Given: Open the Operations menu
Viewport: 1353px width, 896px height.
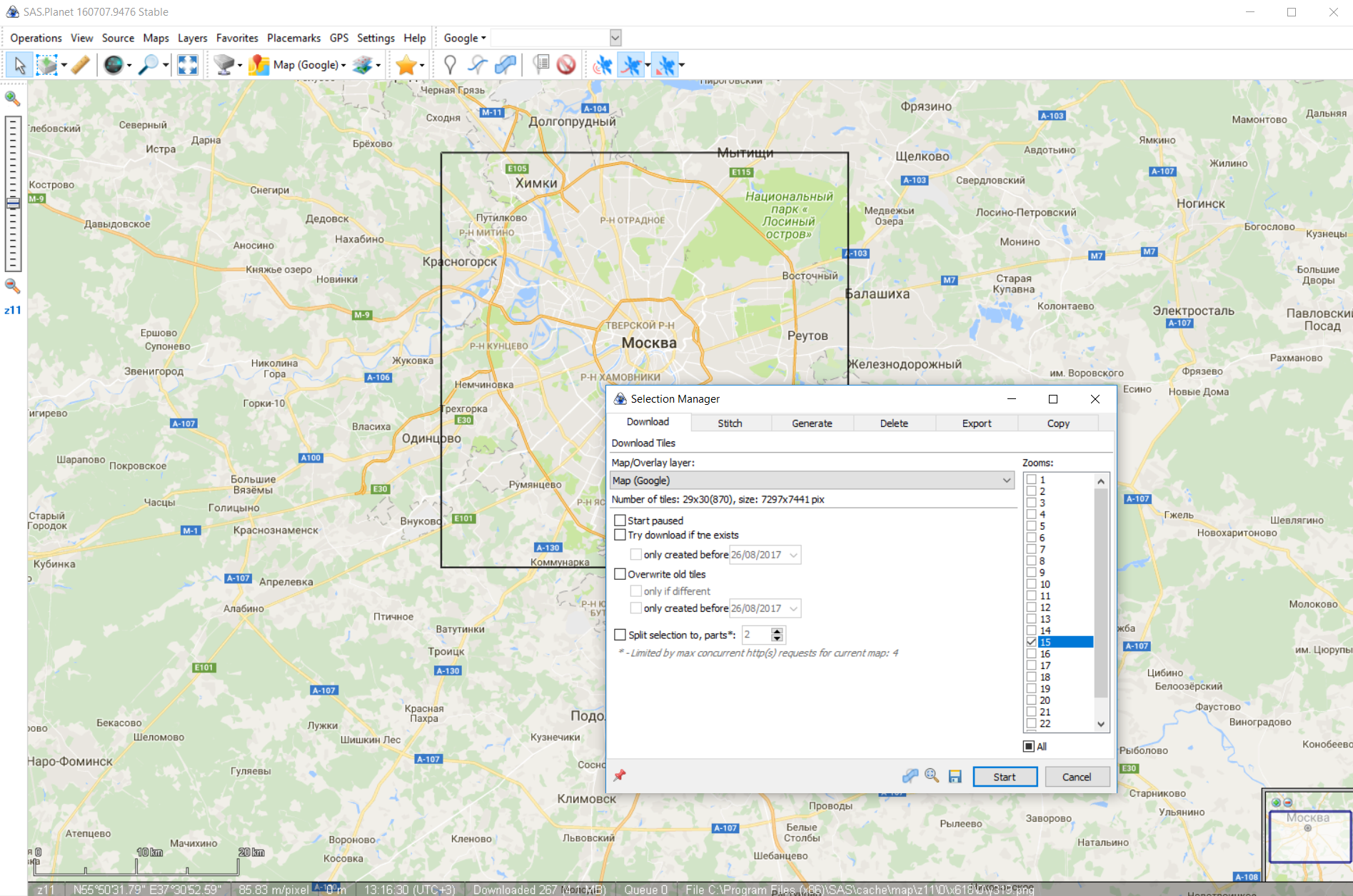Looking at the screenshot, I should 36,38.
